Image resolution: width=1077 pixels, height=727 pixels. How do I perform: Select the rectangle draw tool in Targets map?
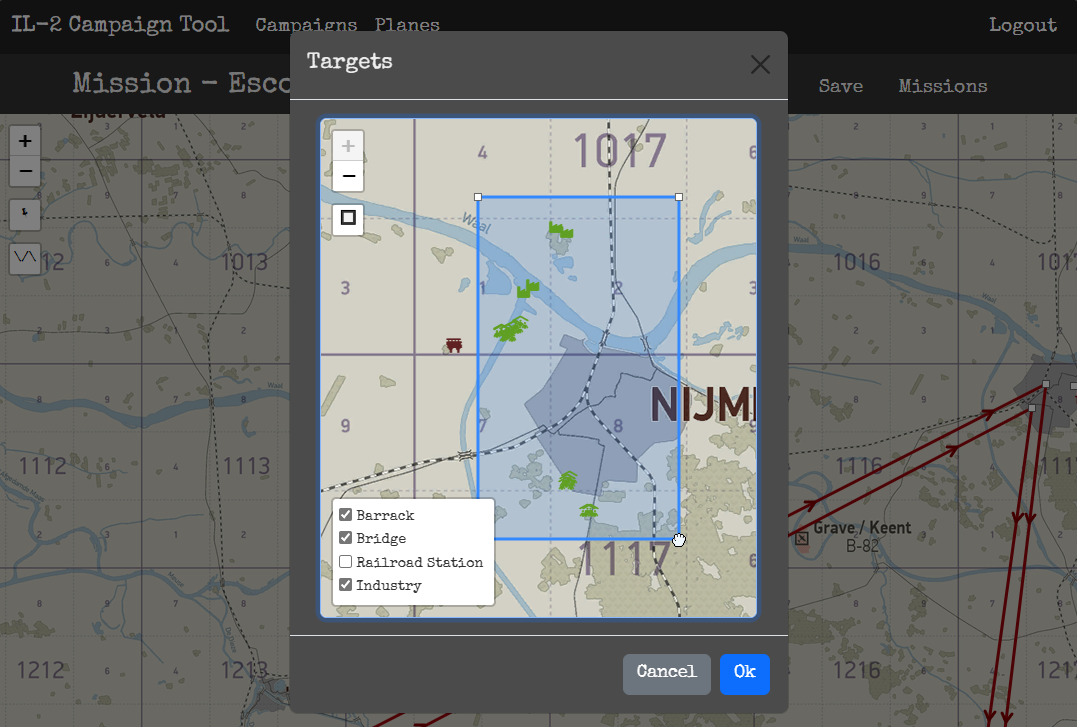[x=348, y=217]
